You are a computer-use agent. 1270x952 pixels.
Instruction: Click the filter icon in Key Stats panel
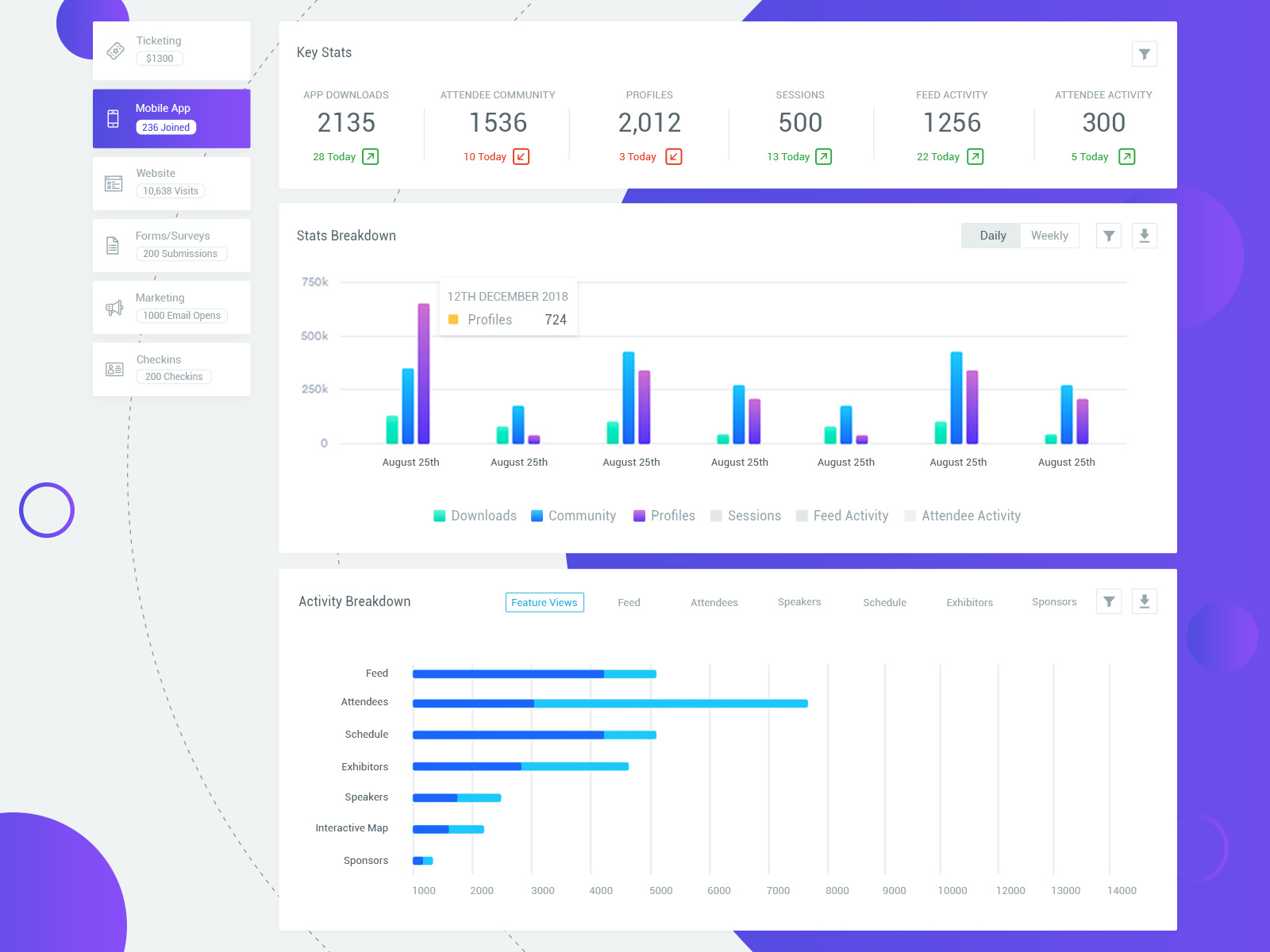[x=1144, y=54]
